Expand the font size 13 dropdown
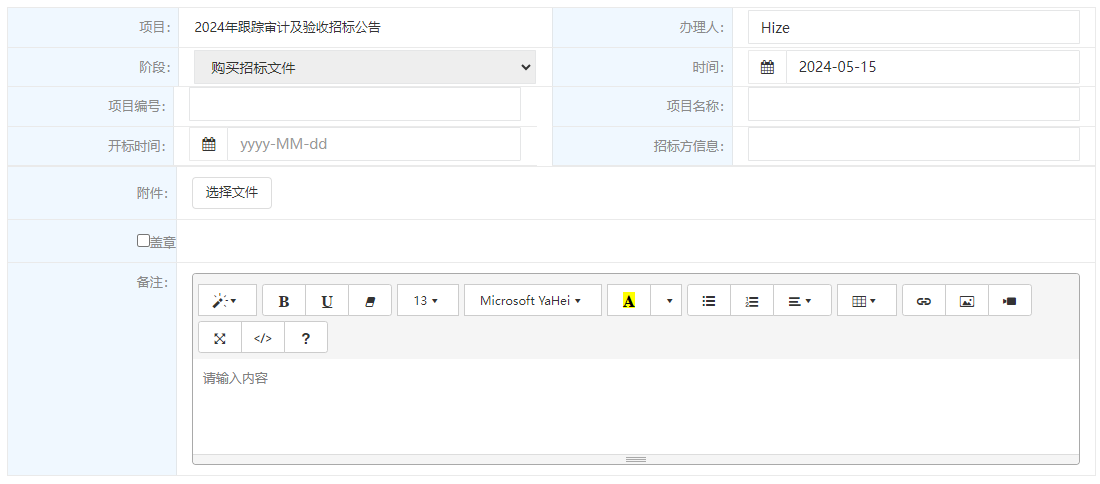1100x484 pixels. (x=427, y=301)
